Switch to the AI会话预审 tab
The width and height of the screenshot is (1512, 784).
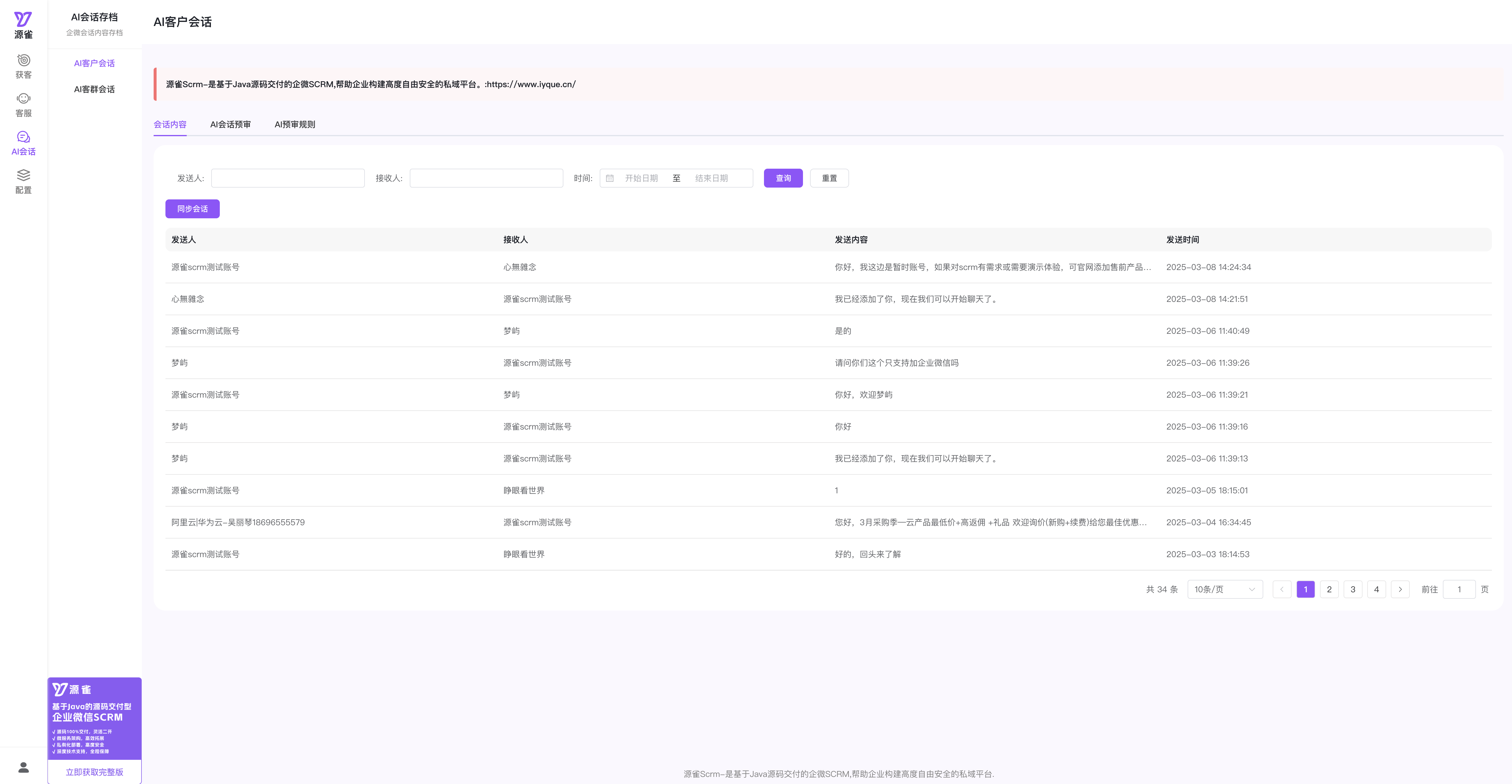click(230, 124)
